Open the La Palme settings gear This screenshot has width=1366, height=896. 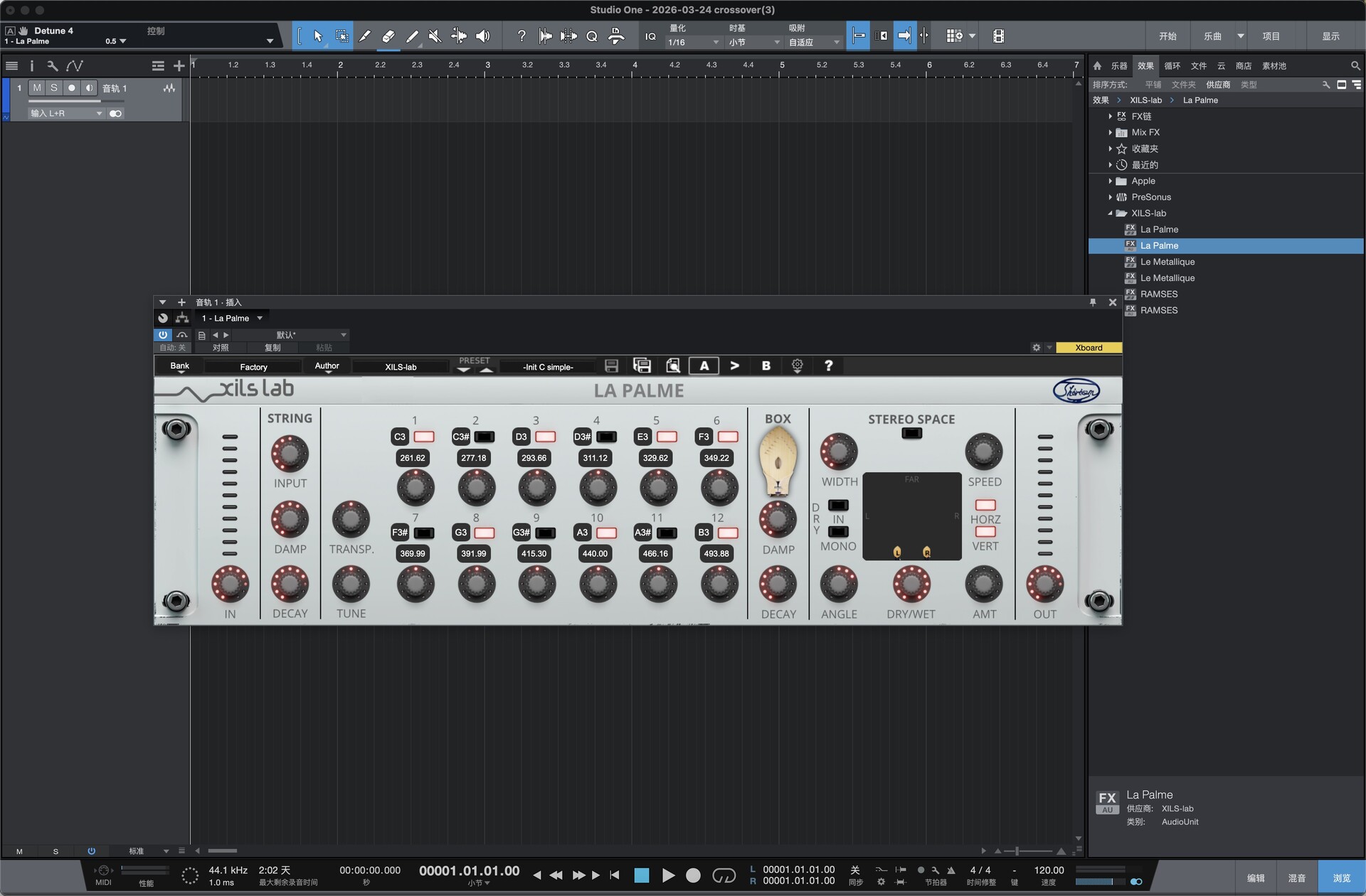(797, 366)
